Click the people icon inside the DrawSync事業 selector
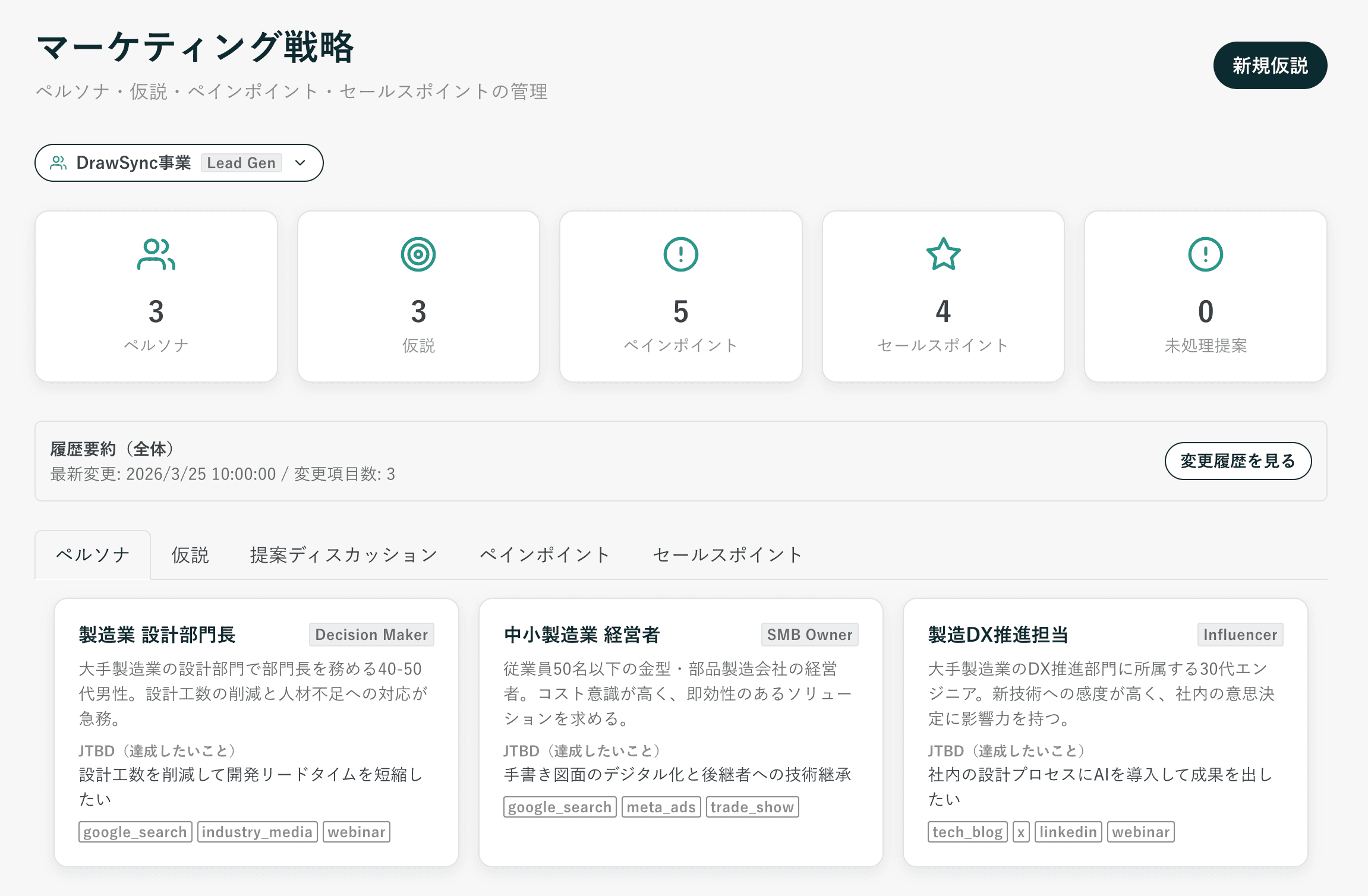 pos(59,162)
